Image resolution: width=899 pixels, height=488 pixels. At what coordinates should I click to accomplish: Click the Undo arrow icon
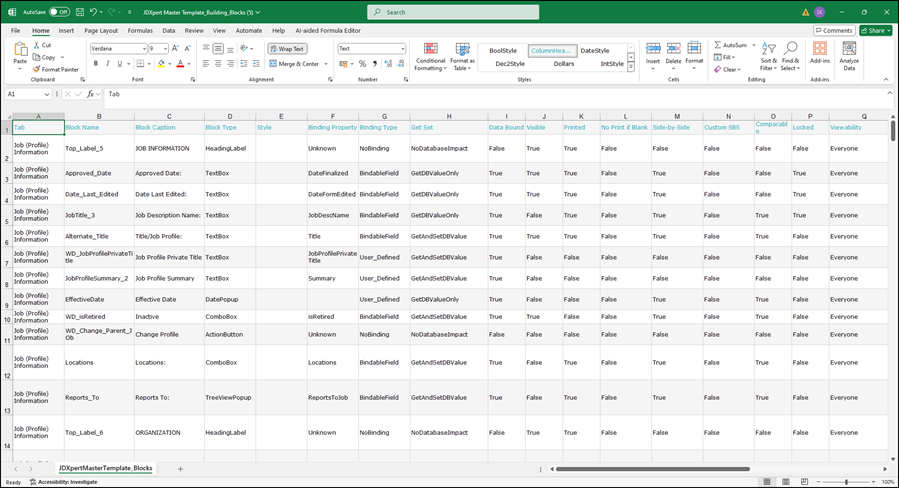pyautogui.click(x=93, y=12)
